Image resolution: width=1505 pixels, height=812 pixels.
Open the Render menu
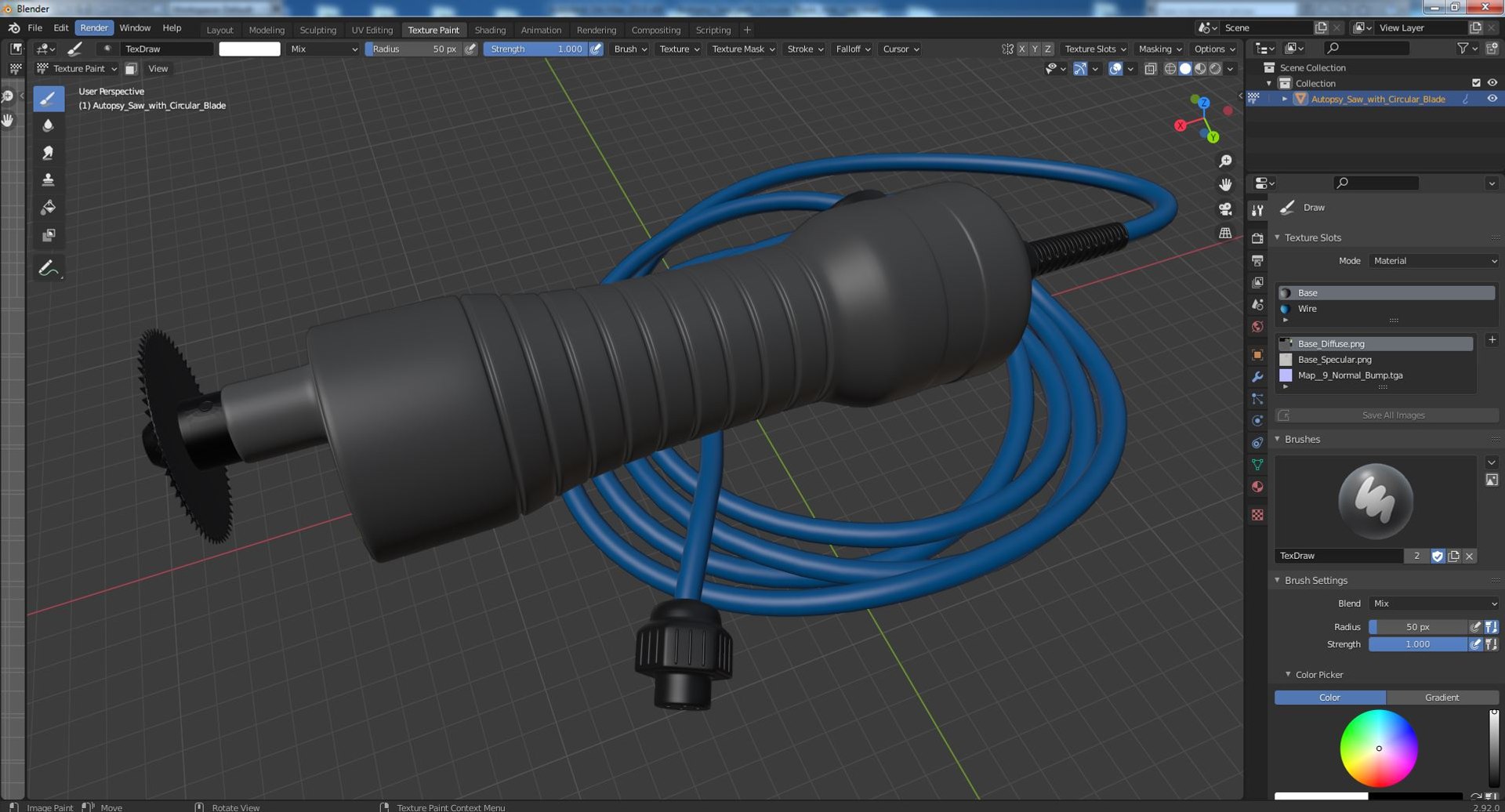[94, 27]
